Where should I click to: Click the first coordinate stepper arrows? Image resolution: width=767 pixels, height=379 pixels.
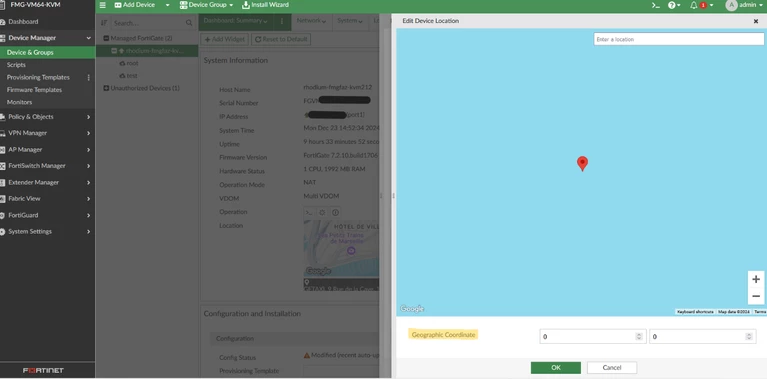tap(639, 336)
